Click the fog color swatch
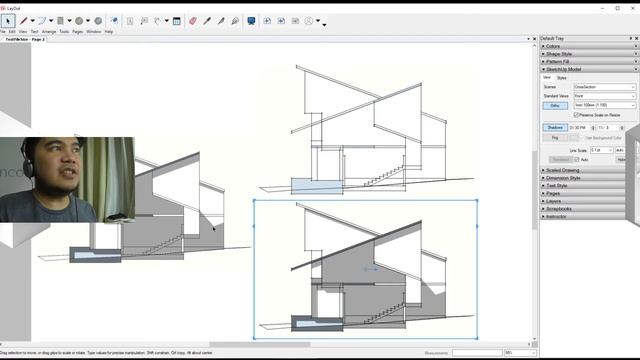This screenshot has width=640, height=360. 574,138
